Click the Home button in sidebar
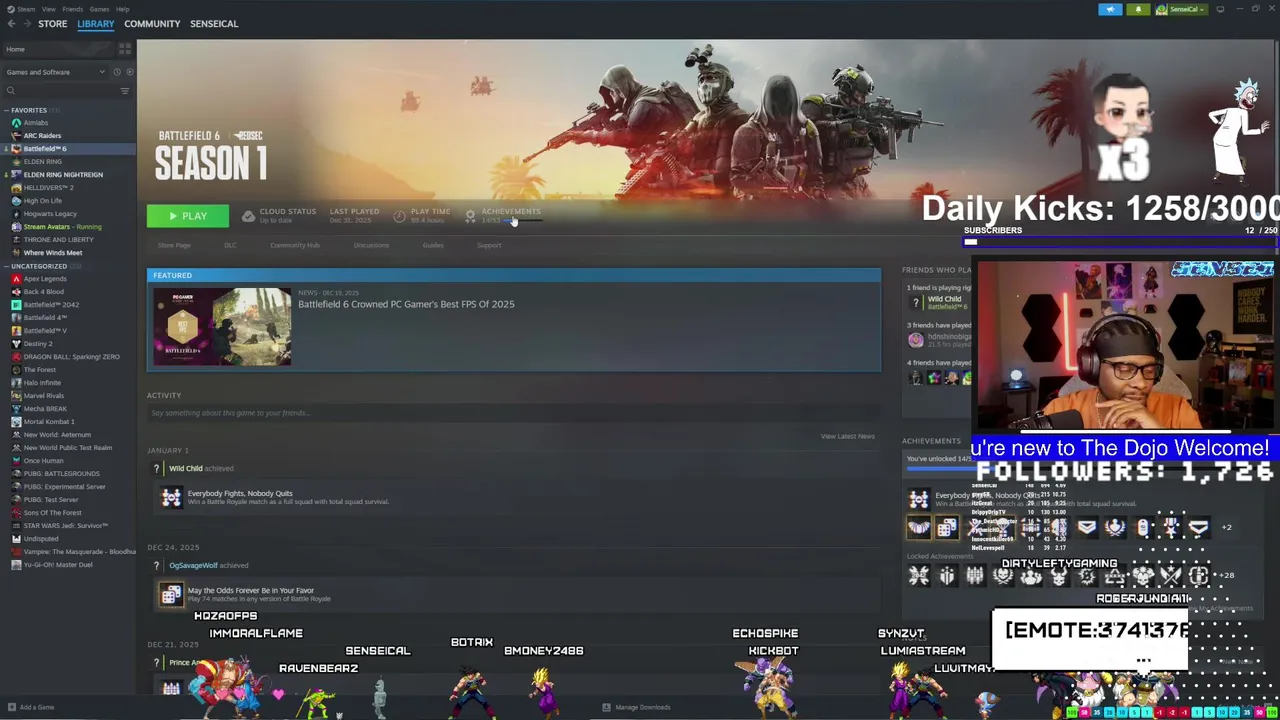Viewport: 1280px width, 720px height. pos(16,49)
